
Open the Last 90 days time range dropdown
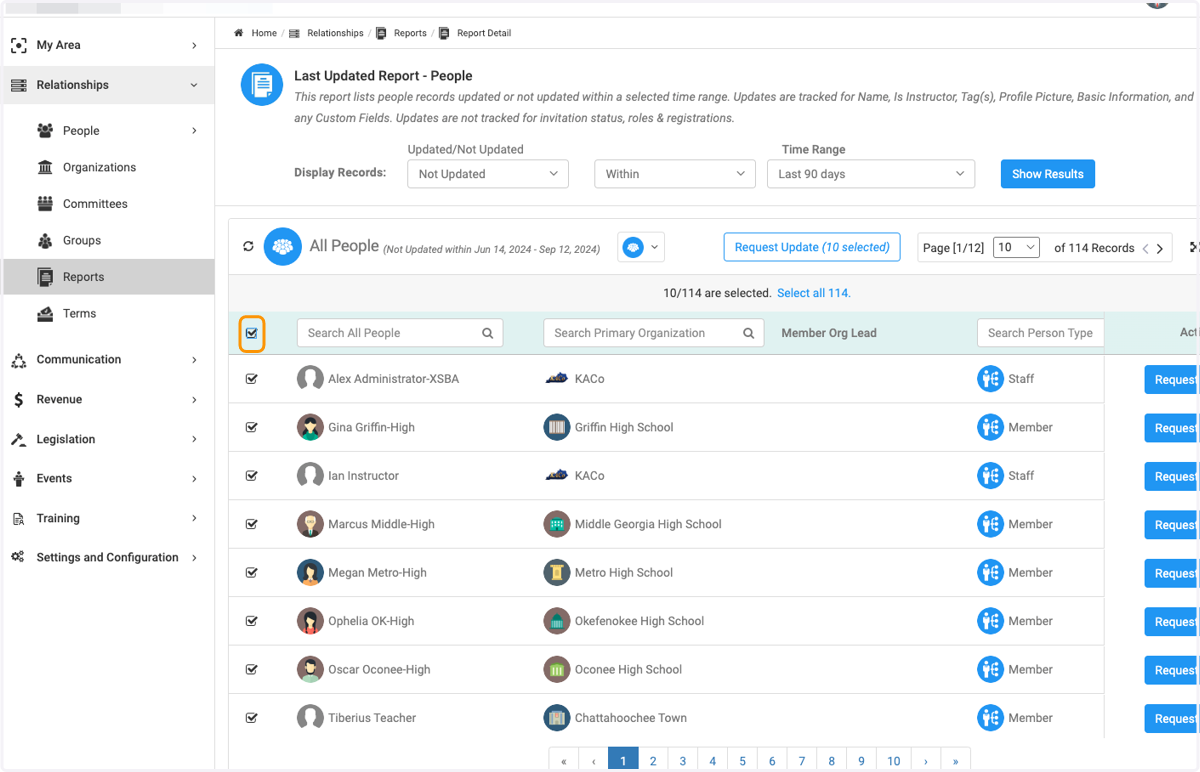click(871, 174)
